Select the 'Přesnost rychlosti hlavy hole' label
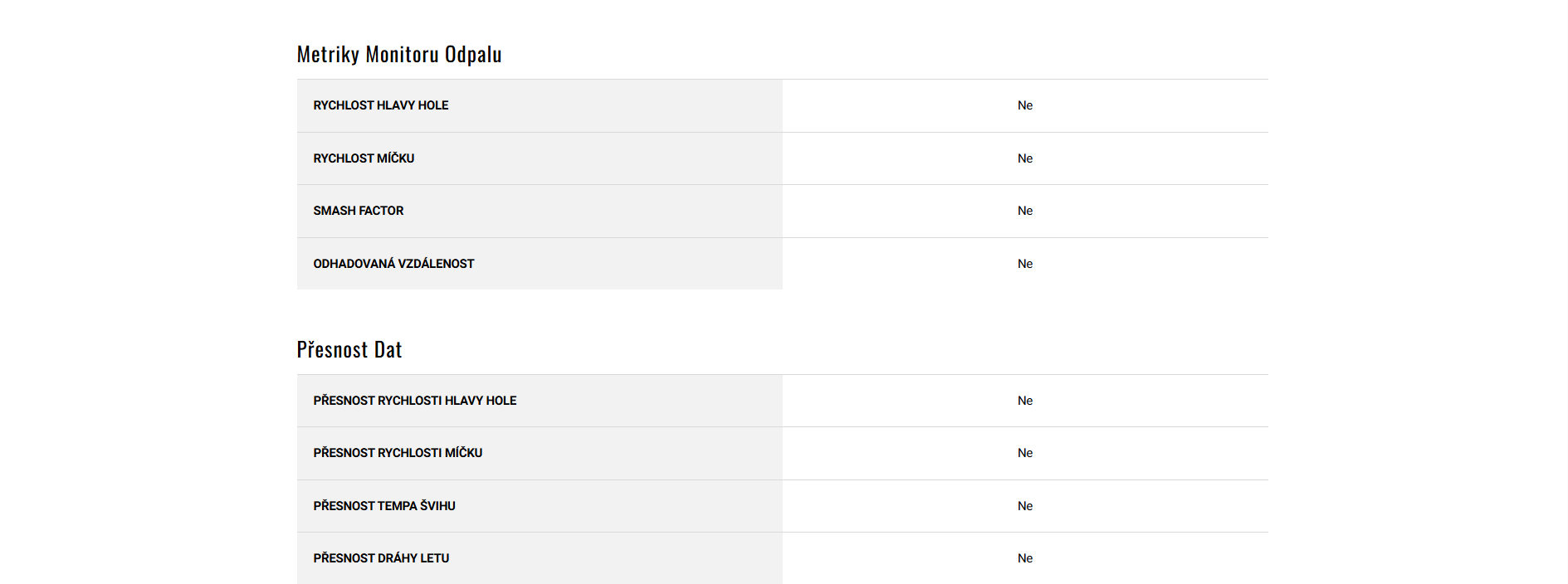The image size is (1568, 584). [x=414, y=401]
